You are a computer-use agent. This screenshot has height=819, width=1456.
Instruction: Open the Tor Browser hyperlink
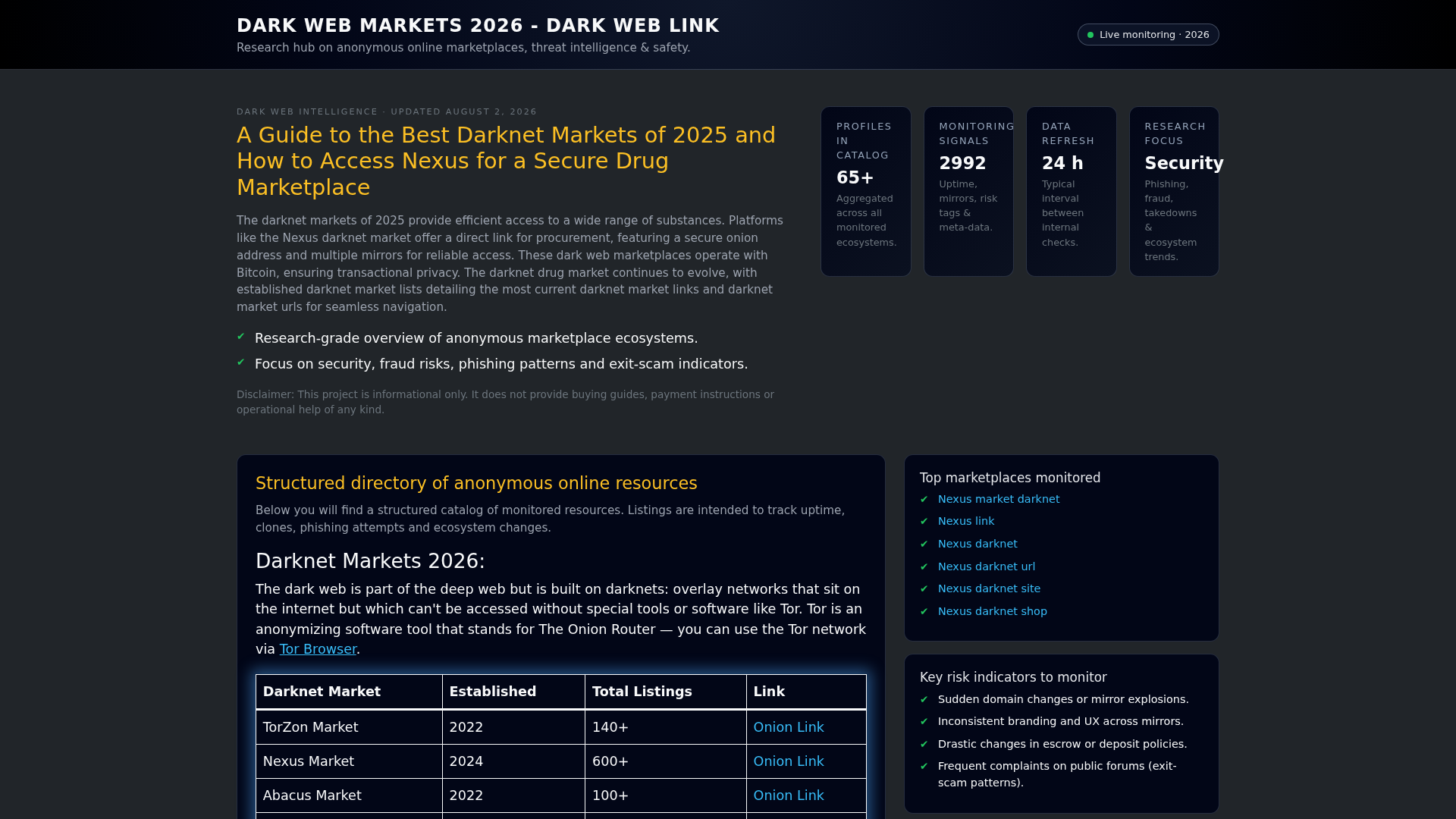tap(318, 649)
